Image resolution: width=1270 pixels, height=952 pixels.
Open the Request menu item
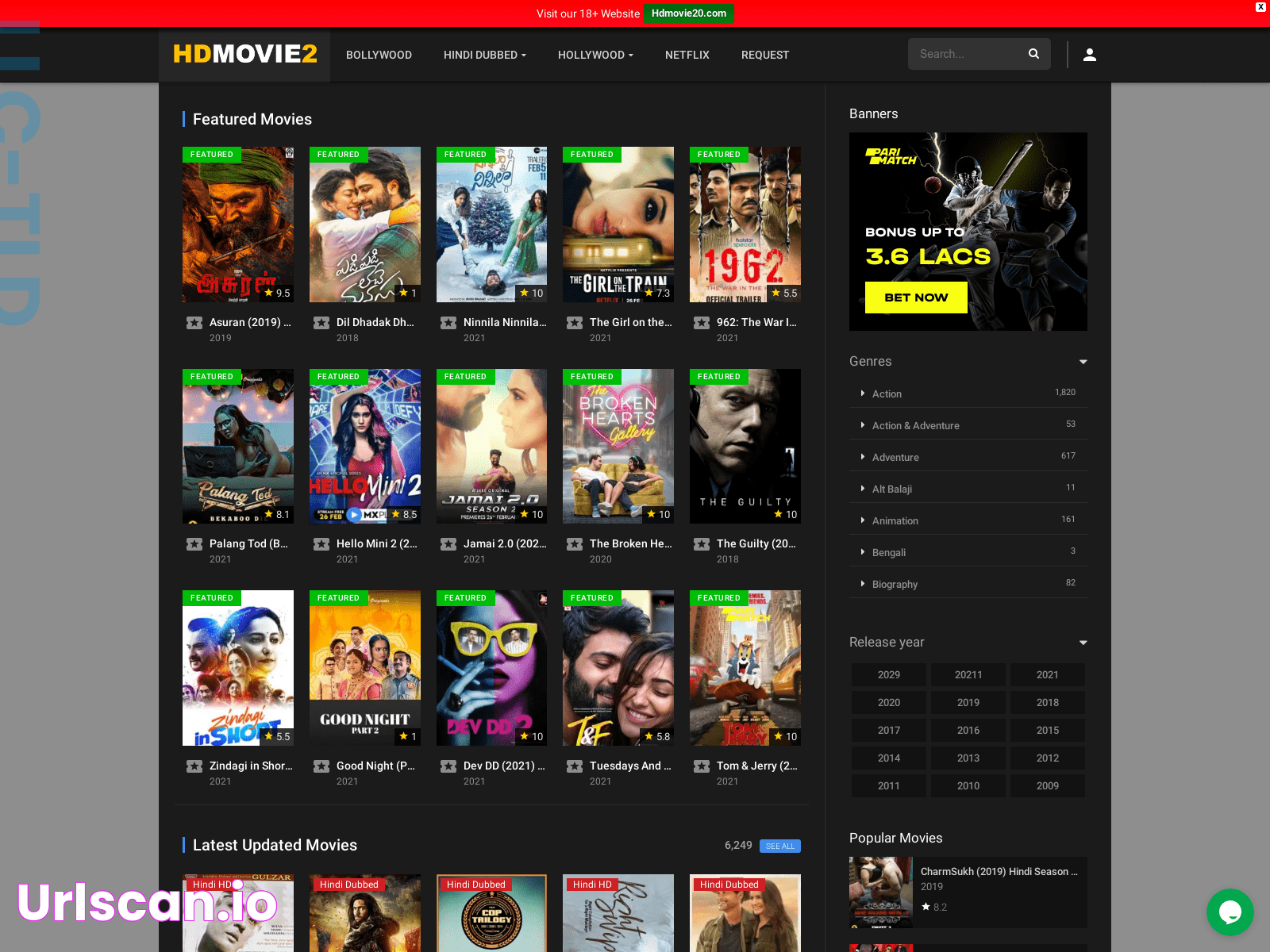(x=765, y=55)
